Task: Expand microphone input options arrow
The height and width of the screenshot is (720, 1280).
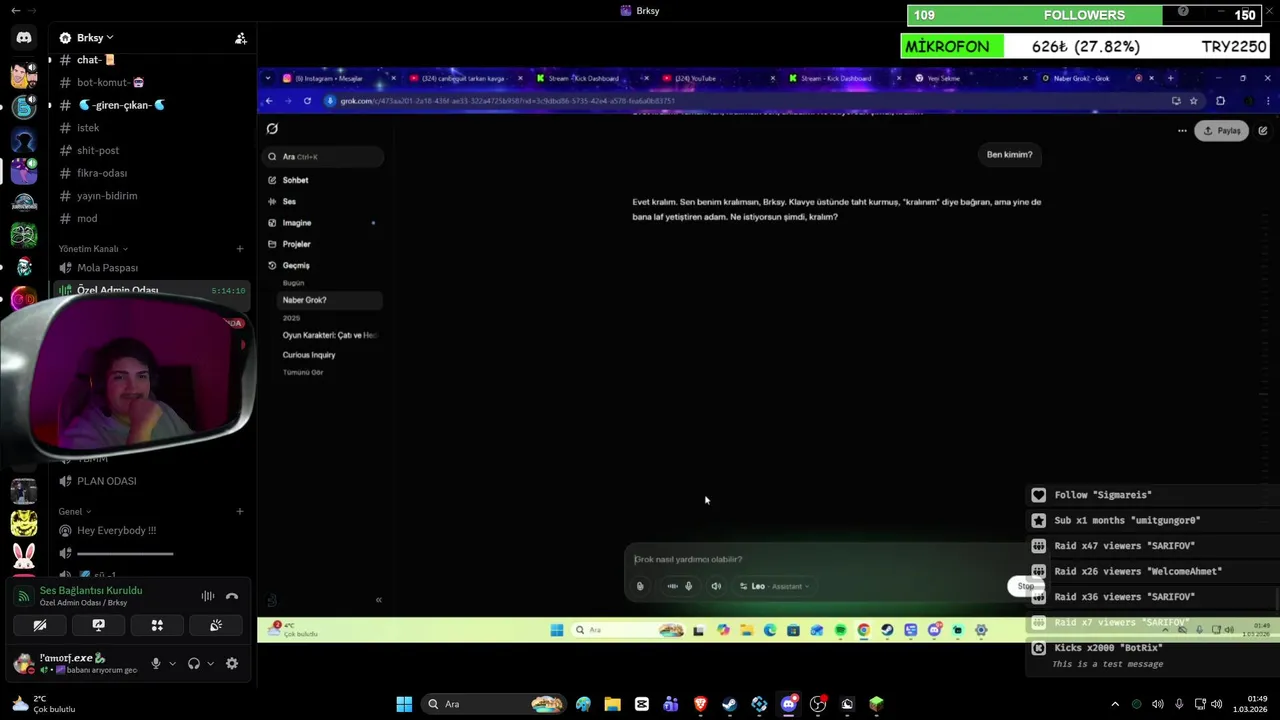Action: tap(172, 663)
